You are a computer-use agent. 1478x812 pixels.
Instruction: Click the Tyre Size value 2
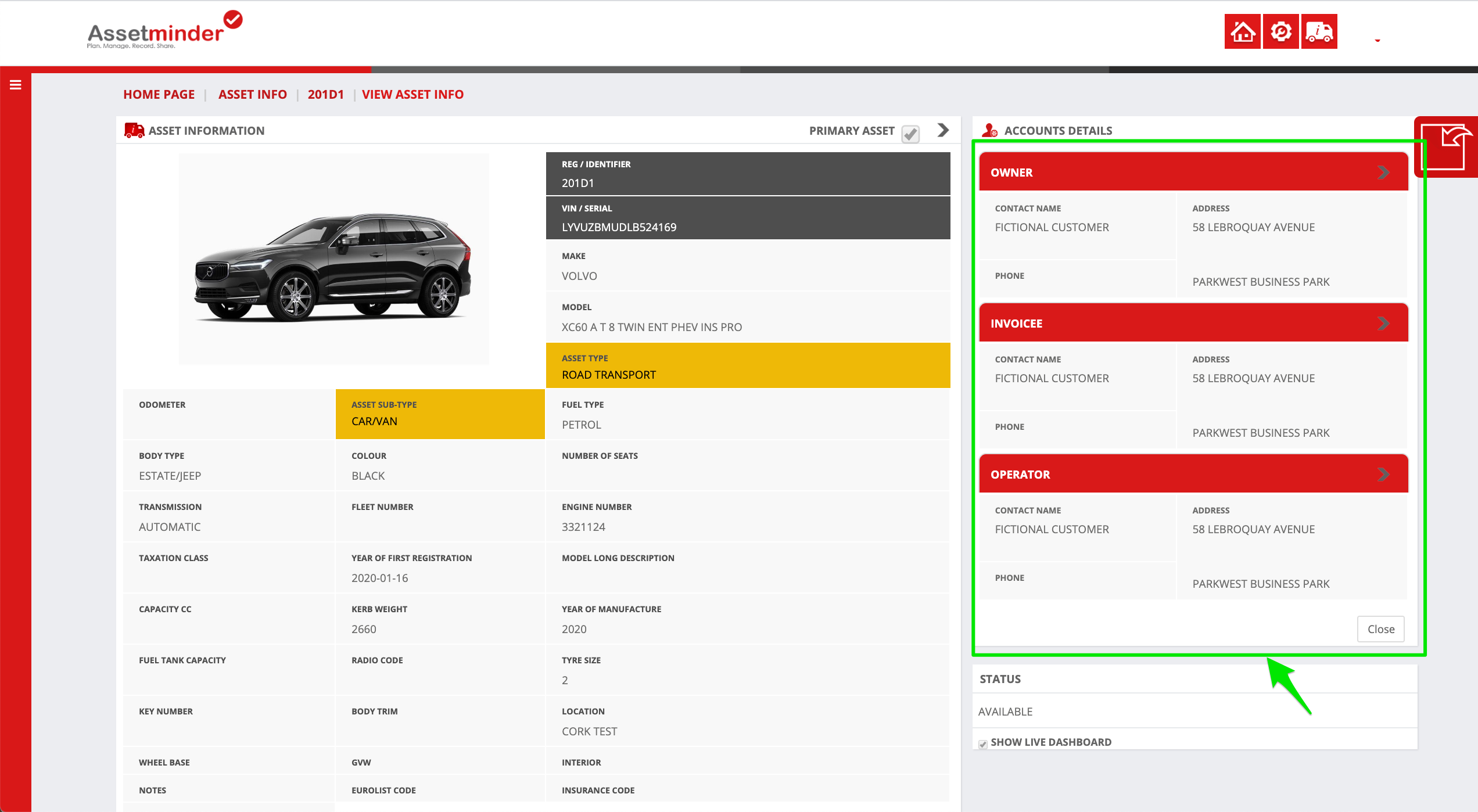[565, 680]
